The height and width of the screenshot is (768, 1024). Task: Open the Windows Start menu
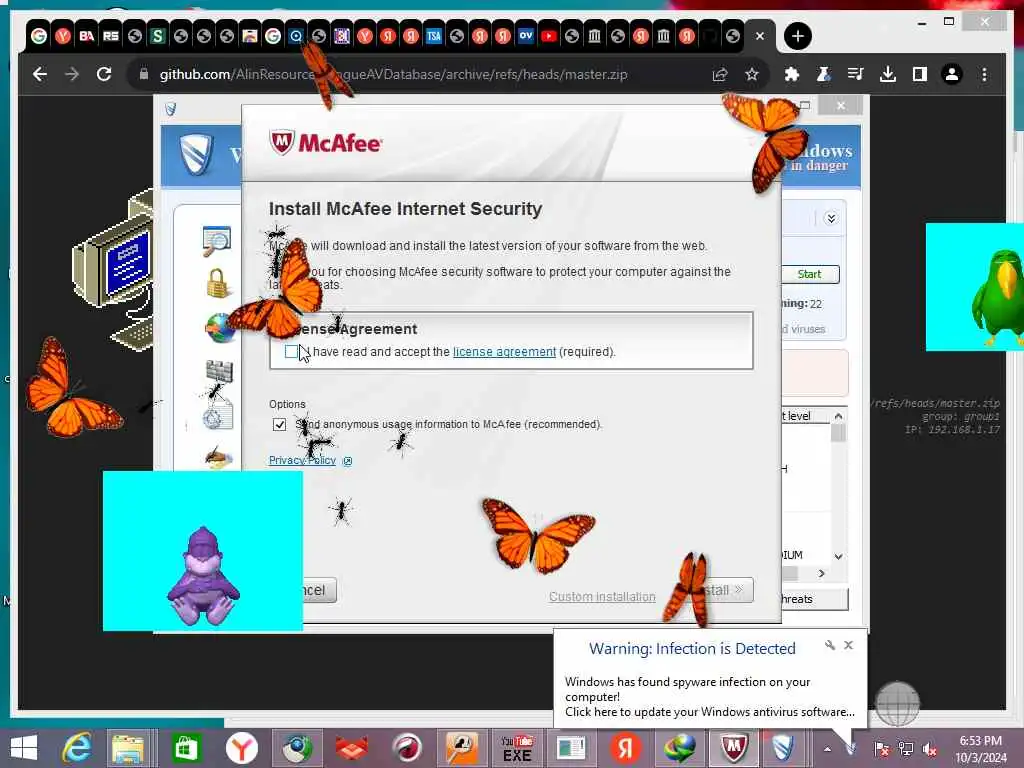24,748
